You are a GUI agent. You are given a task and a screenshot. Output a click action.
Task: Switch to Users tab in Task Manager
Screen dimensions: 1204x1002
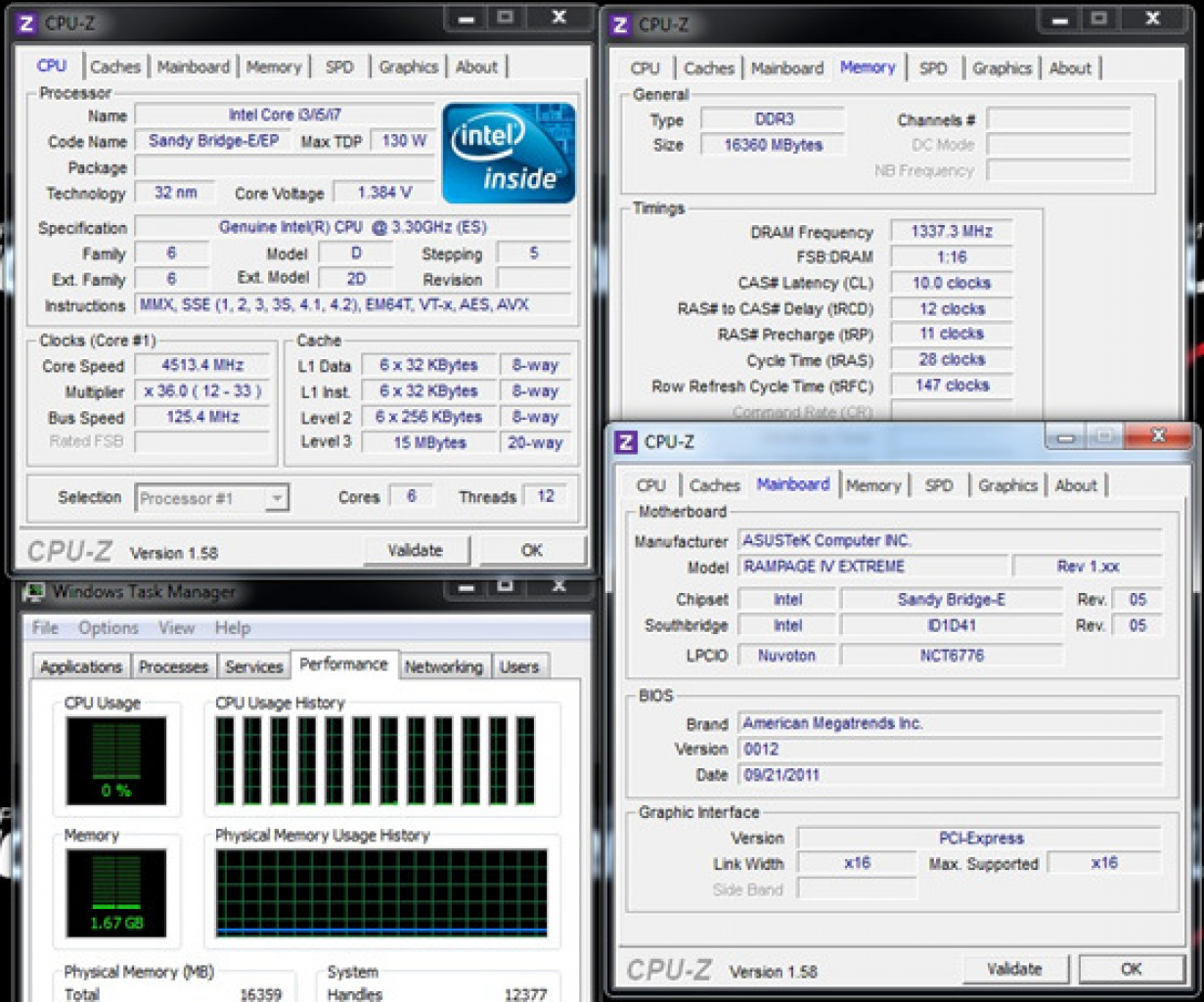point(519,667)
